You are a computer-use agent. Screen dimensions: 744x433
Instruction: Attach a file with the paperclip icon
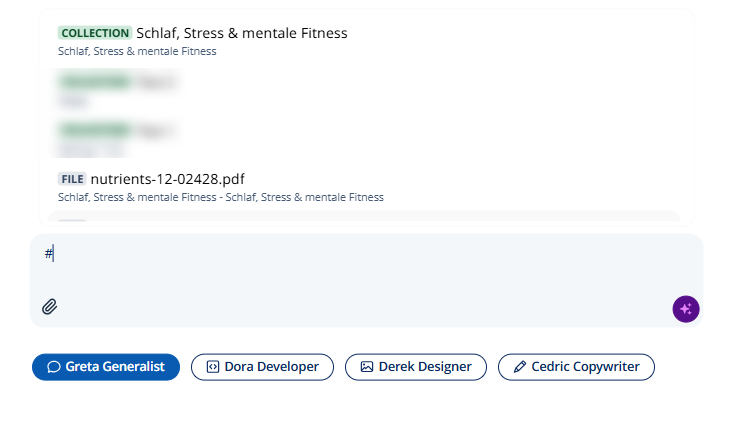pyautogui.click(x=49, y=307)
